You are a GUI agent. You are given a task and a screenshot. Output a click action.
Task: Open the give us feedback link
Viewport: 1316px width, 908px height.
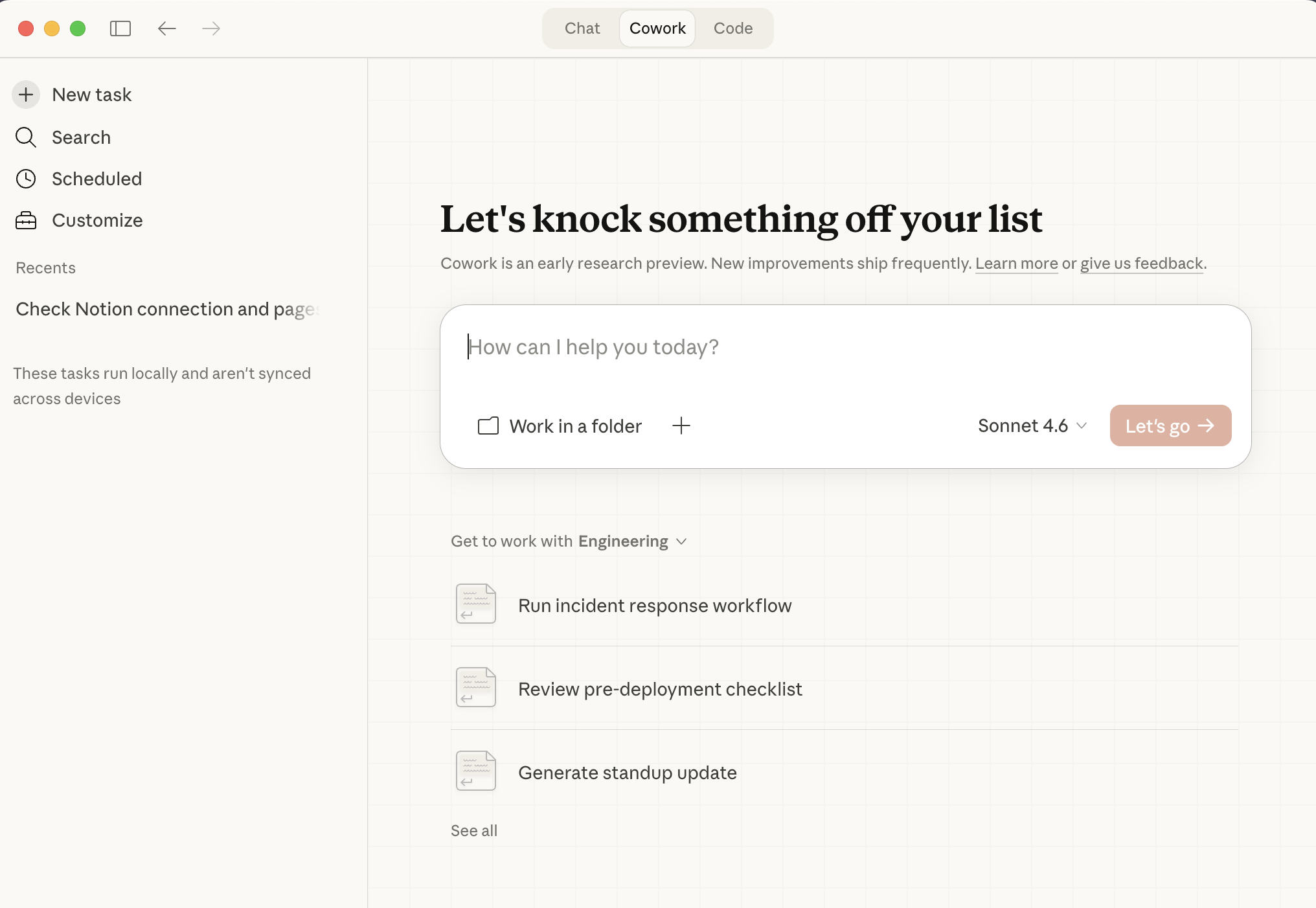tap(1141, 264)
